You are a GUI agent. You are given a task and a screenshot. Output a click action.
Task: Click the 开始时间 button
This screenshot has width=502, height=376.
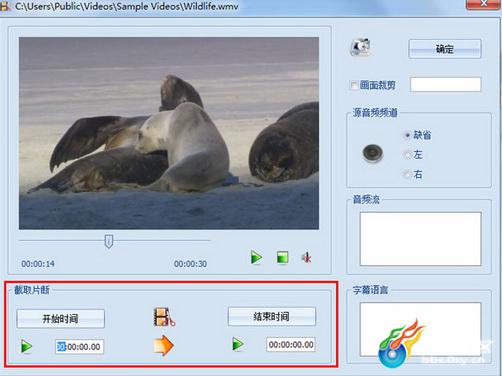[60, 319]
